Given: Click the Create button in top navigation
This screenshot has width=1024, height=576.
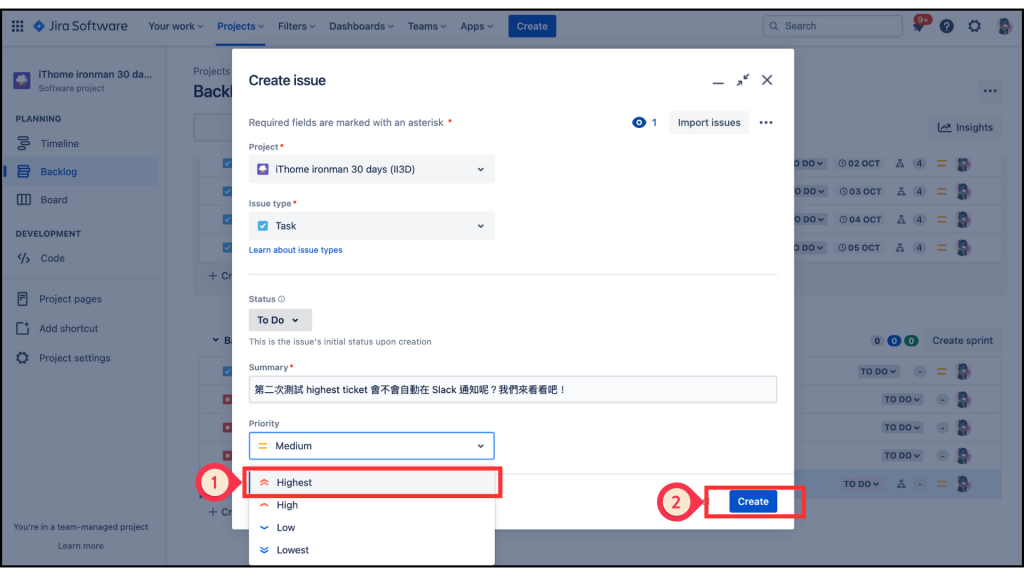Looking at the screenshot, I should coord(532,26).
